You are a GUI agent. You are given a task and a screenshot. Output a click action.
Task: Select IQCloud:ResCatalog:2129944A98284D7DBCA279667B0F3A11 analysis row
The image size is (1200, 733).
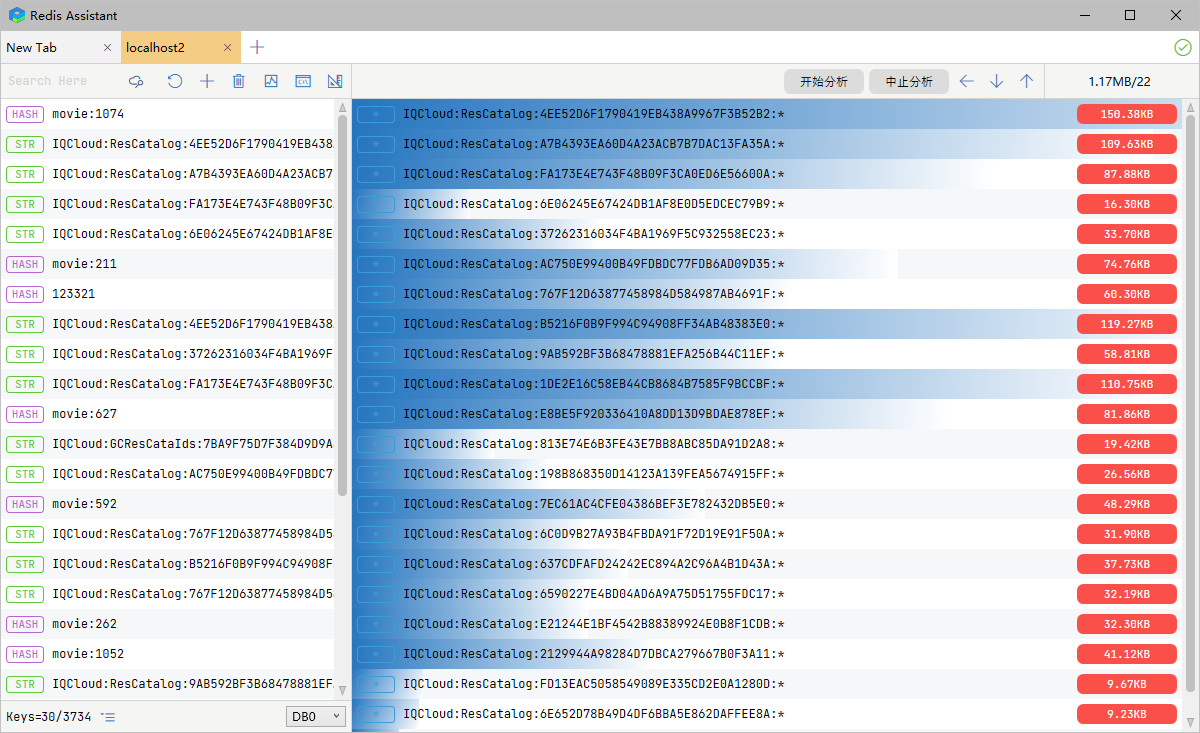768,654
